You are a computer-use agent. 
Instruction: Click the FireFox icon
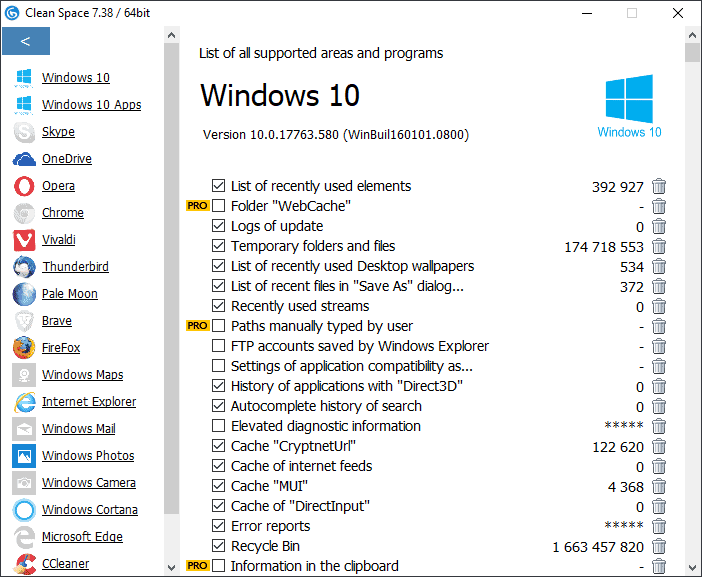(24, 348)
